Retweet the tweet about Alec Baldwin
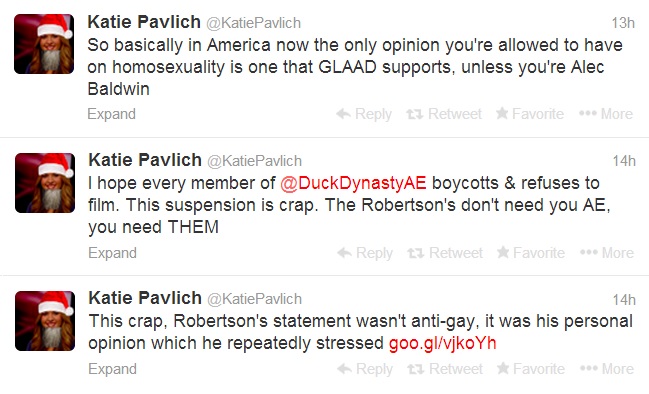This screenshot has height=394, width=649. pos(444,114)
